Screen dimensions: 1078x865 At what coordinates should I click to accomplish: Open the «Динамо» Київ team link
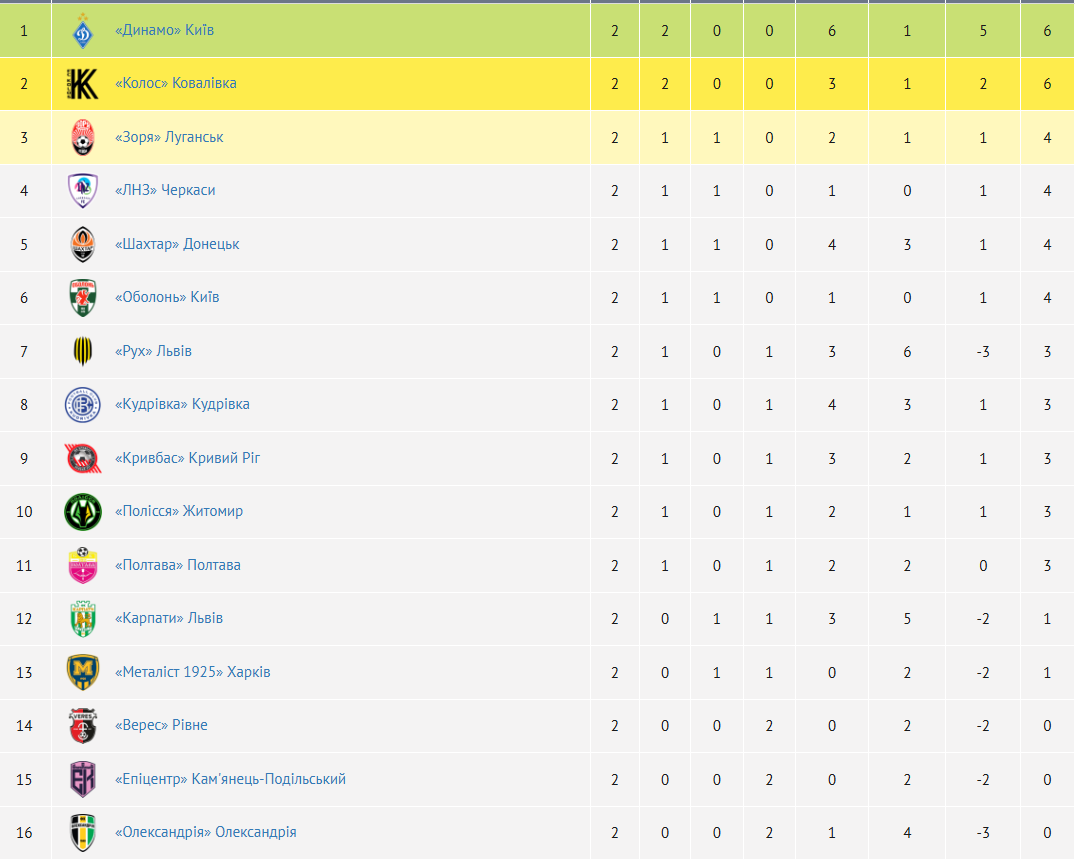tap(164, 30)
